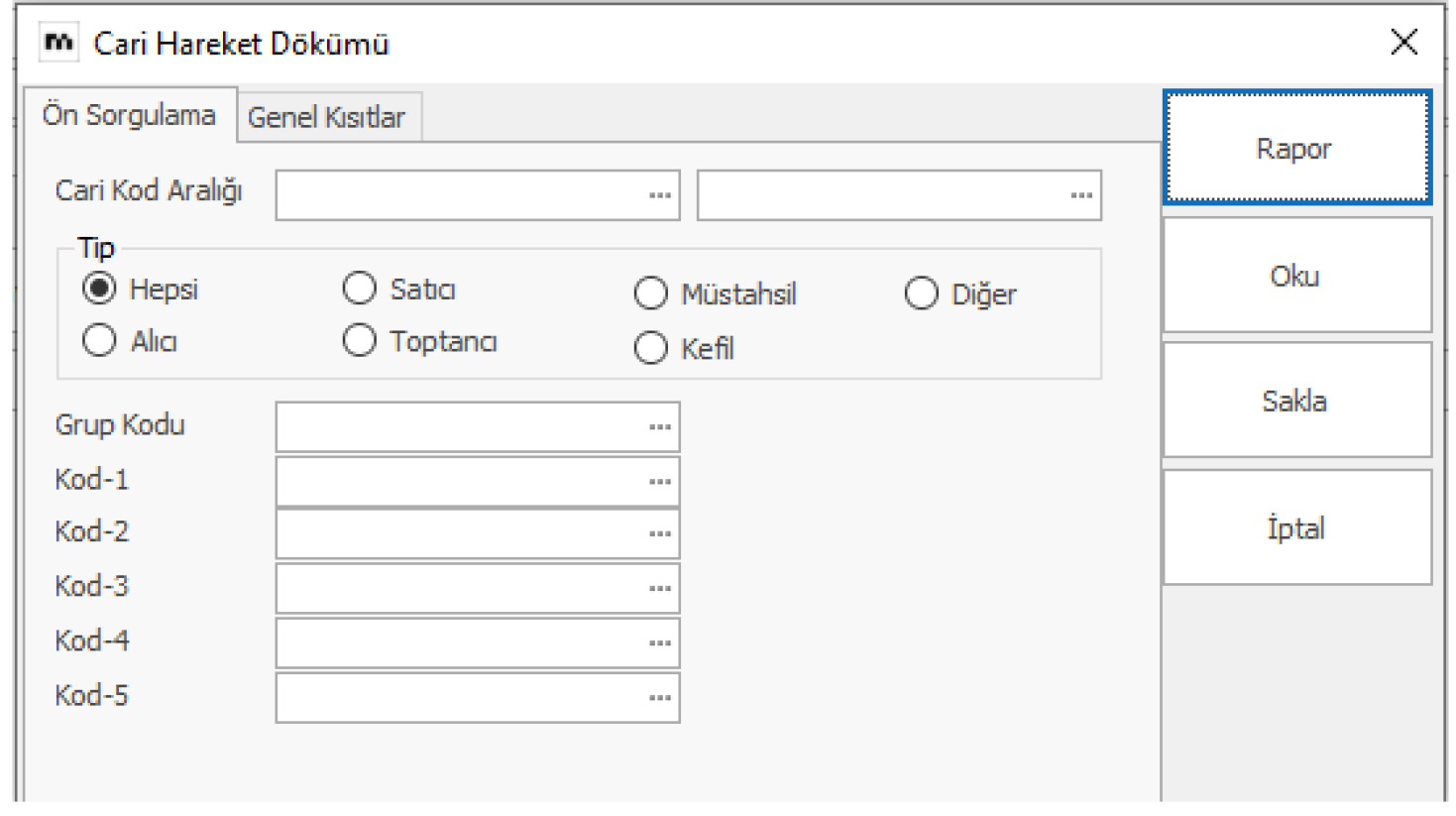1456x816 pixels.
Task: Open the Kod-2 lookup ellipsis
Action: [x=660, y=534]
